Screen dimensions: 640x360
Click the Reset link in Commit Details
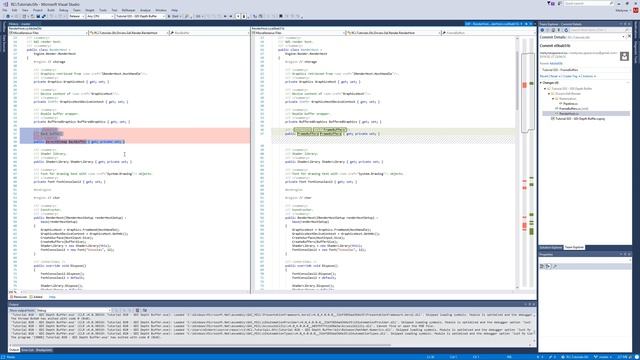554,76
